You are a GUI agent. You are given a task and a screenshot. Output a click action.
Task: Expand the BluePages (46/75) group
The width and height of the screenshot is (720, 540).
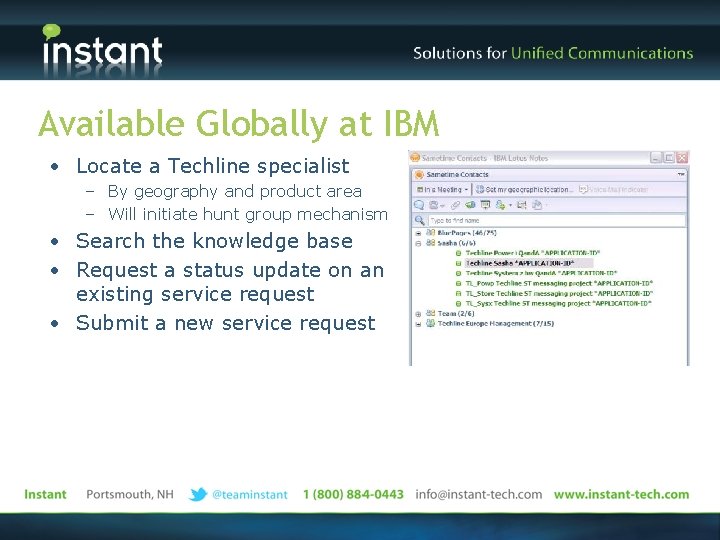click(418, 233)
